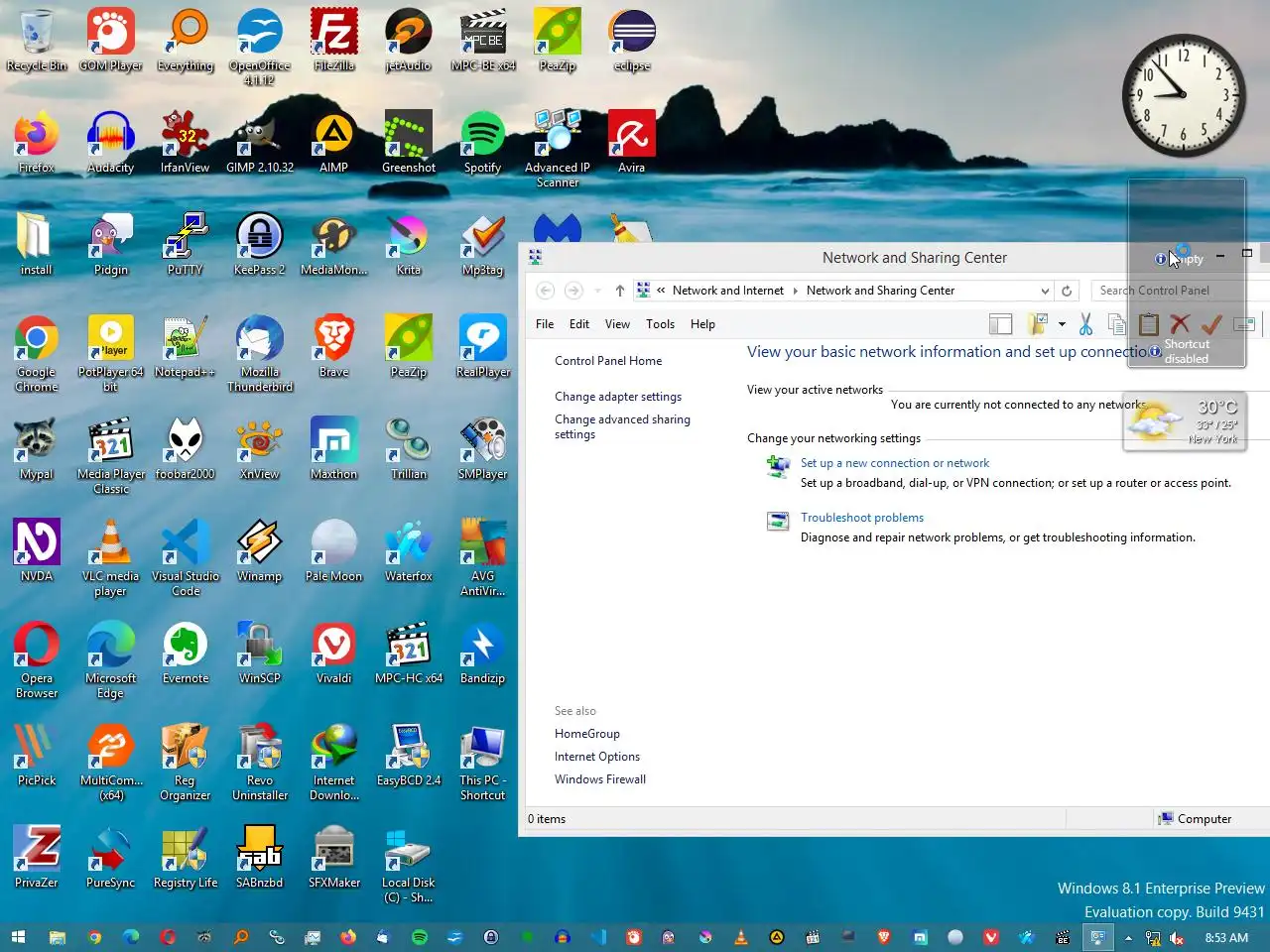Open Change advanced sharing settings
This screenshot has width=1270, height=952.
tap(622, 426)
